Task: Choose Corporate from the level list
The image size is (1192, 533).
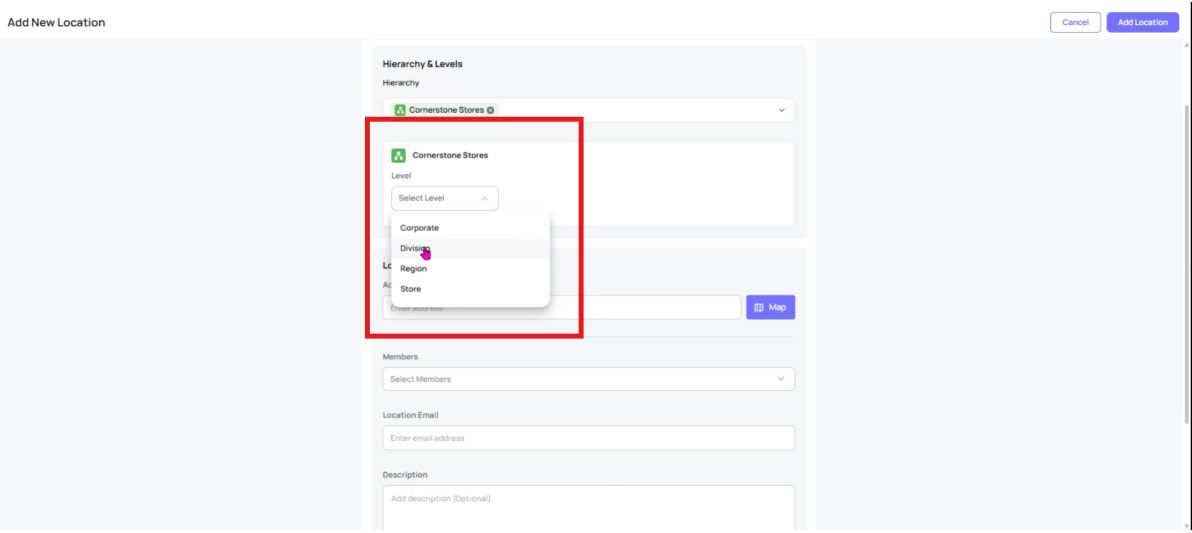Action: click(420, 228)
